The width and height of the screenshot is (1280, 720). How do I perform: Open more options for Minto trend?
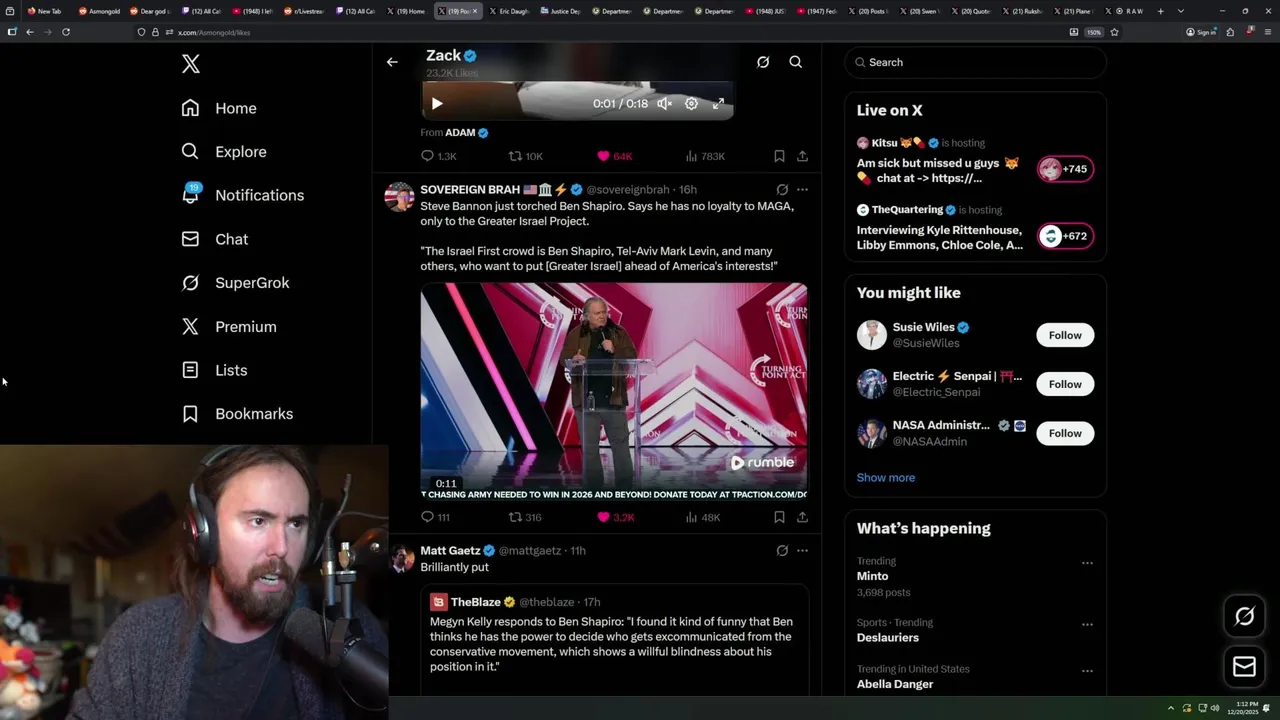click(1087, 563)
